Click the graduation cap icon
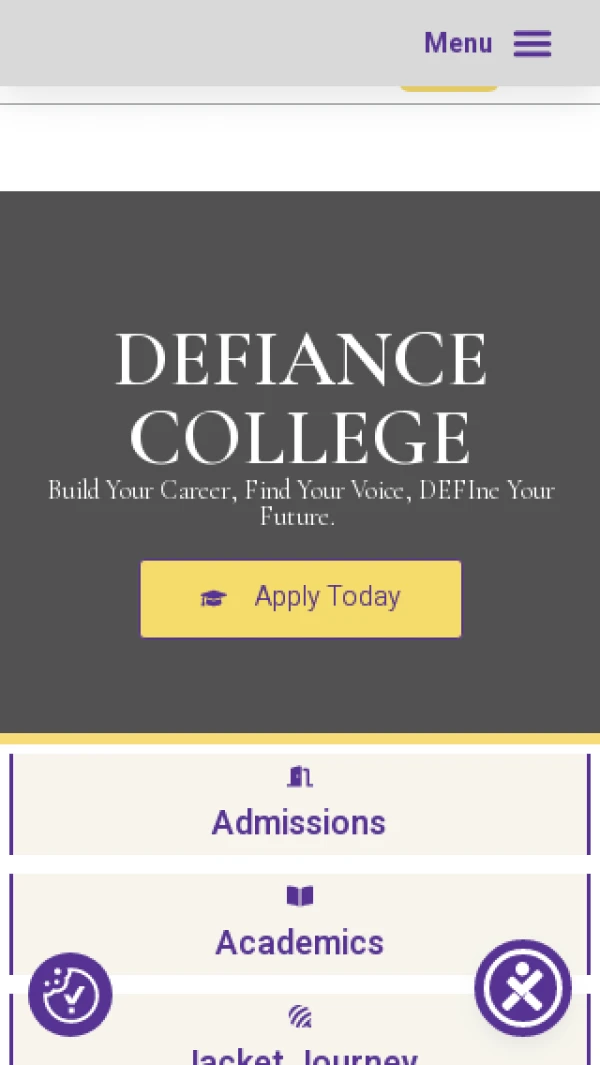The image size is (600, 1065). (213, 598)
